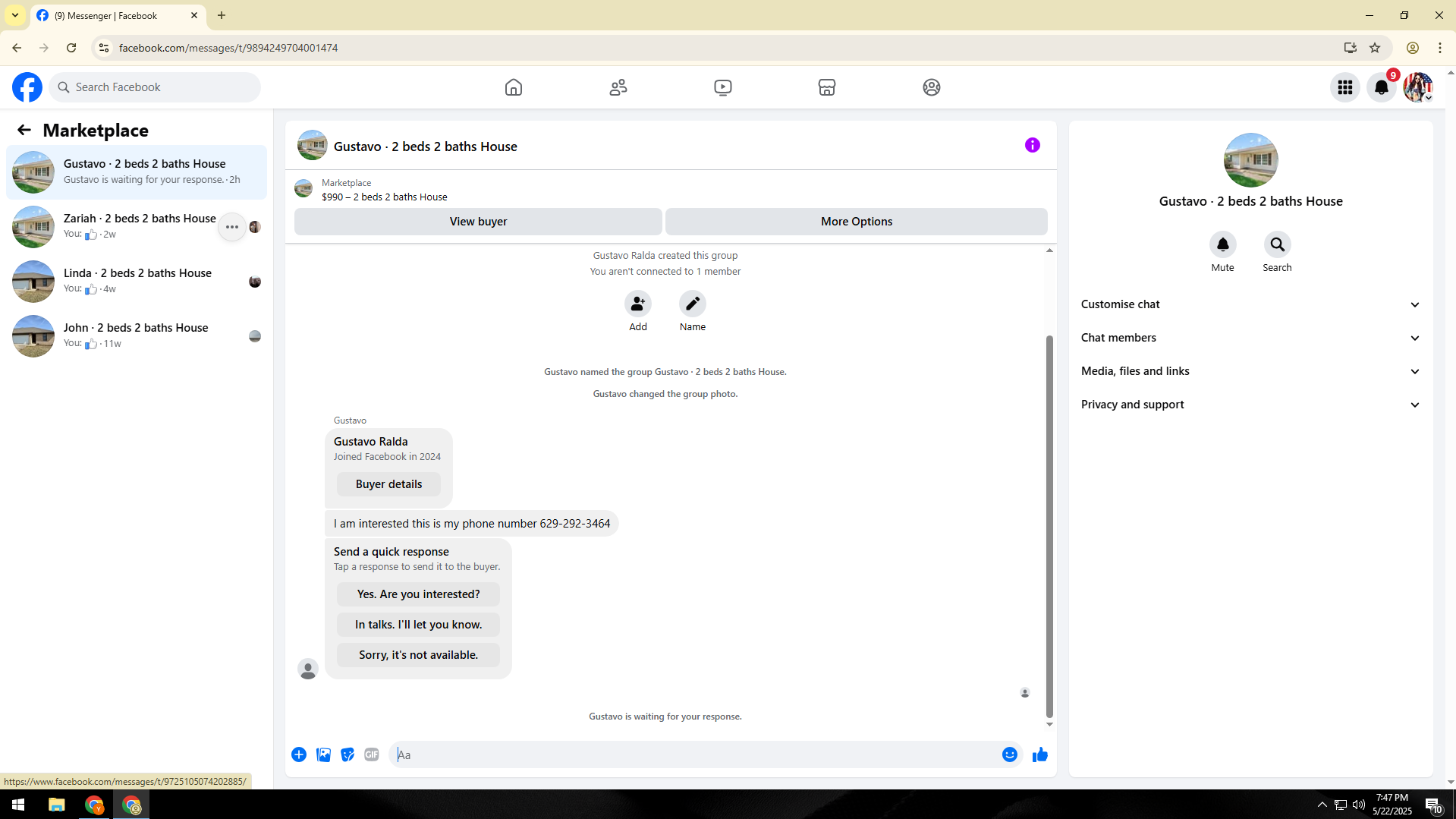Open the Marketplace storefront icon
Screen dimensions: 1456x819
[x=827, y=87]
